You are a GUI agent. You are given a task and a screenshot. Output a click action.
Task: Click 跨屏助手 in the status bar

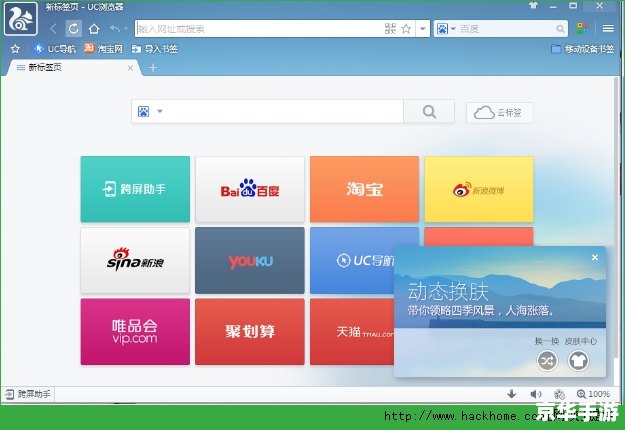tap(28, 395)
